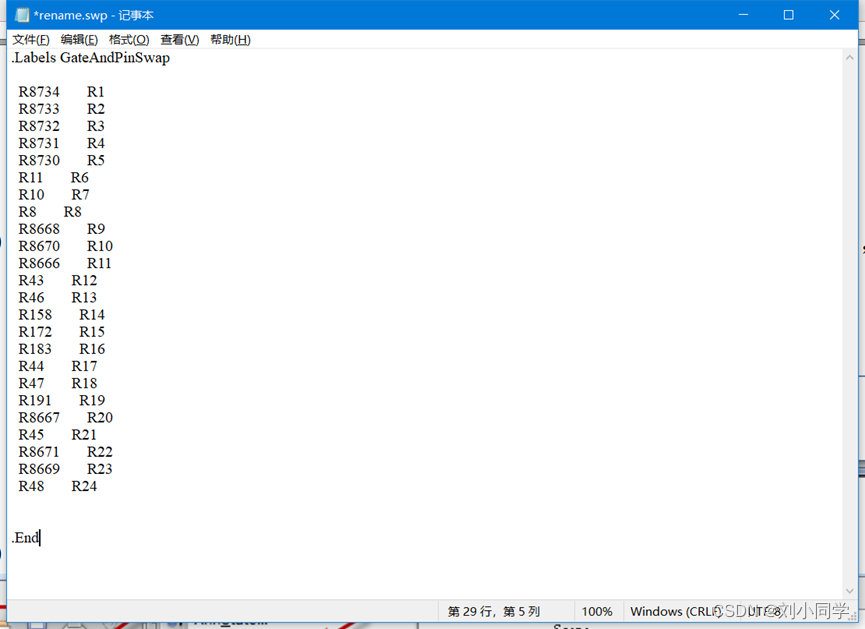Click the 第 29 行 line/column indicator
This screenshot has width=865, height=629.
494,611
